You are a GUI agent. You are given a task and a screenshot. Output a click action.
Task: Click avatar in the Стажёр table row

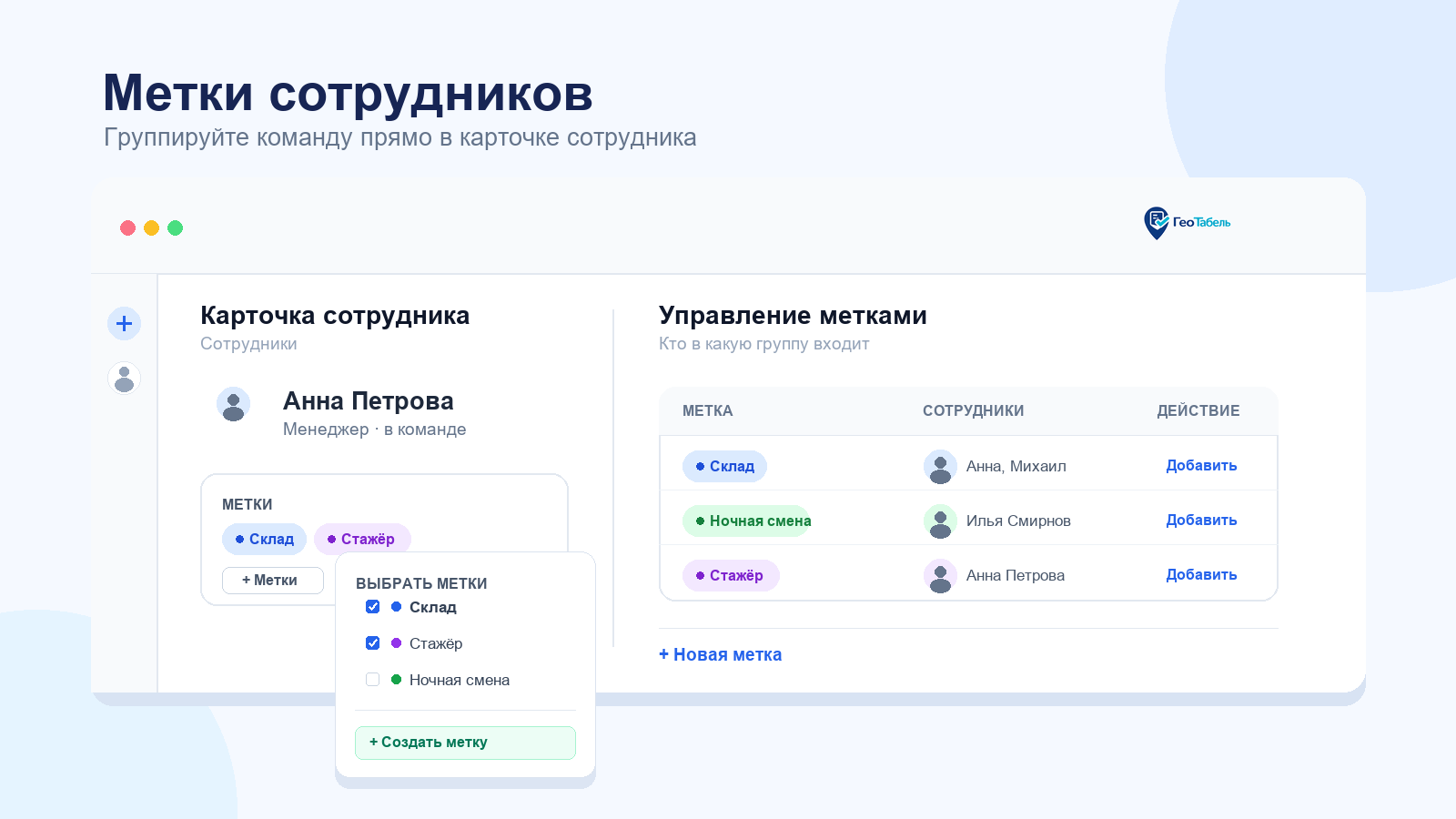click(940, 576)
